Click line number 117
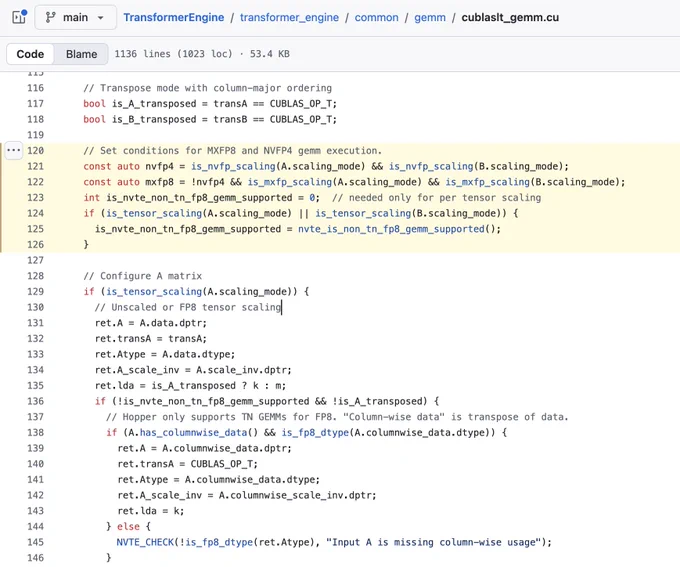 pos(36,104)
